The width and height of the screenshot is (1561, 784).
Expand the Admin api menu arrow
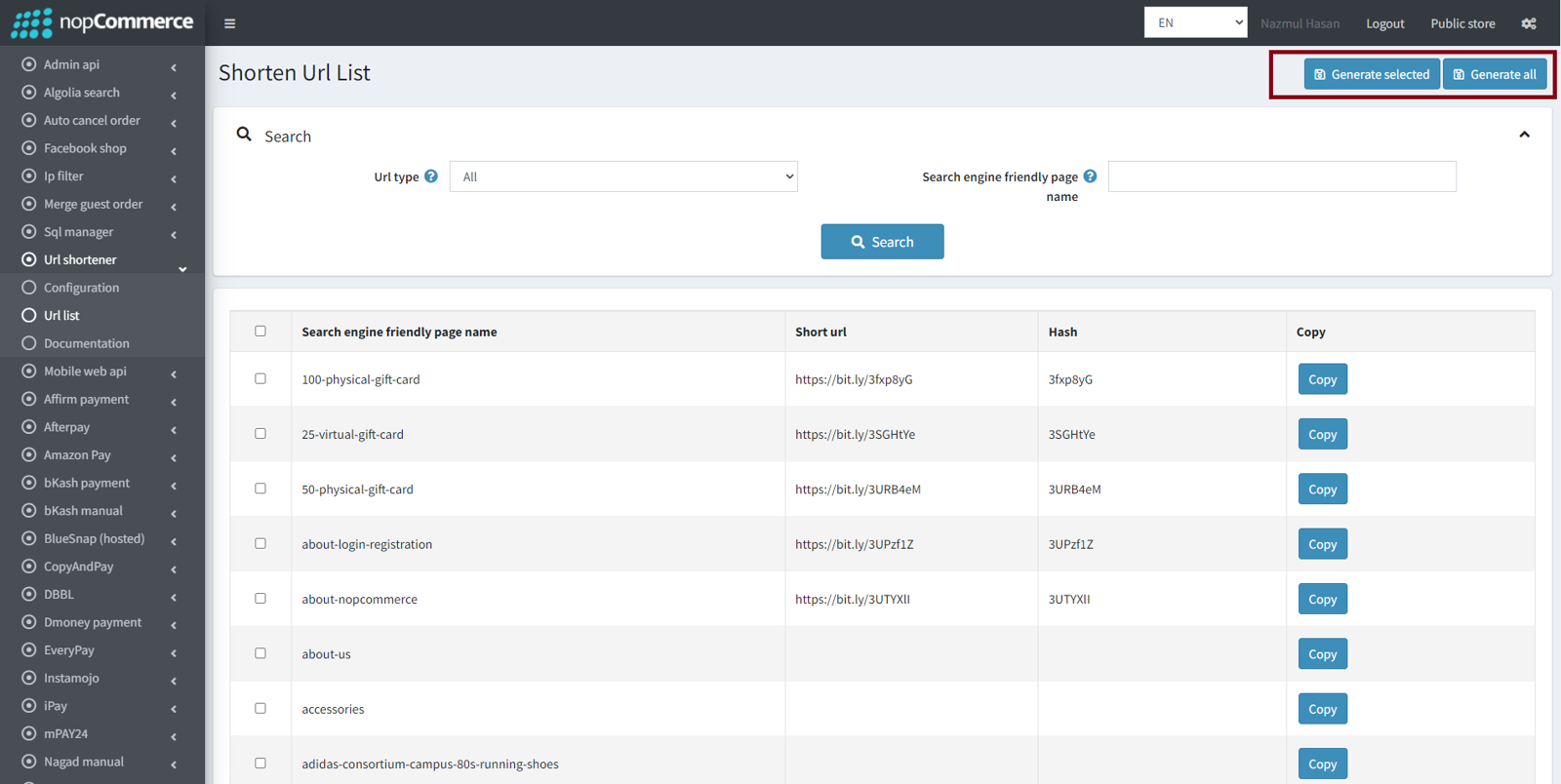tap(174, 67)
